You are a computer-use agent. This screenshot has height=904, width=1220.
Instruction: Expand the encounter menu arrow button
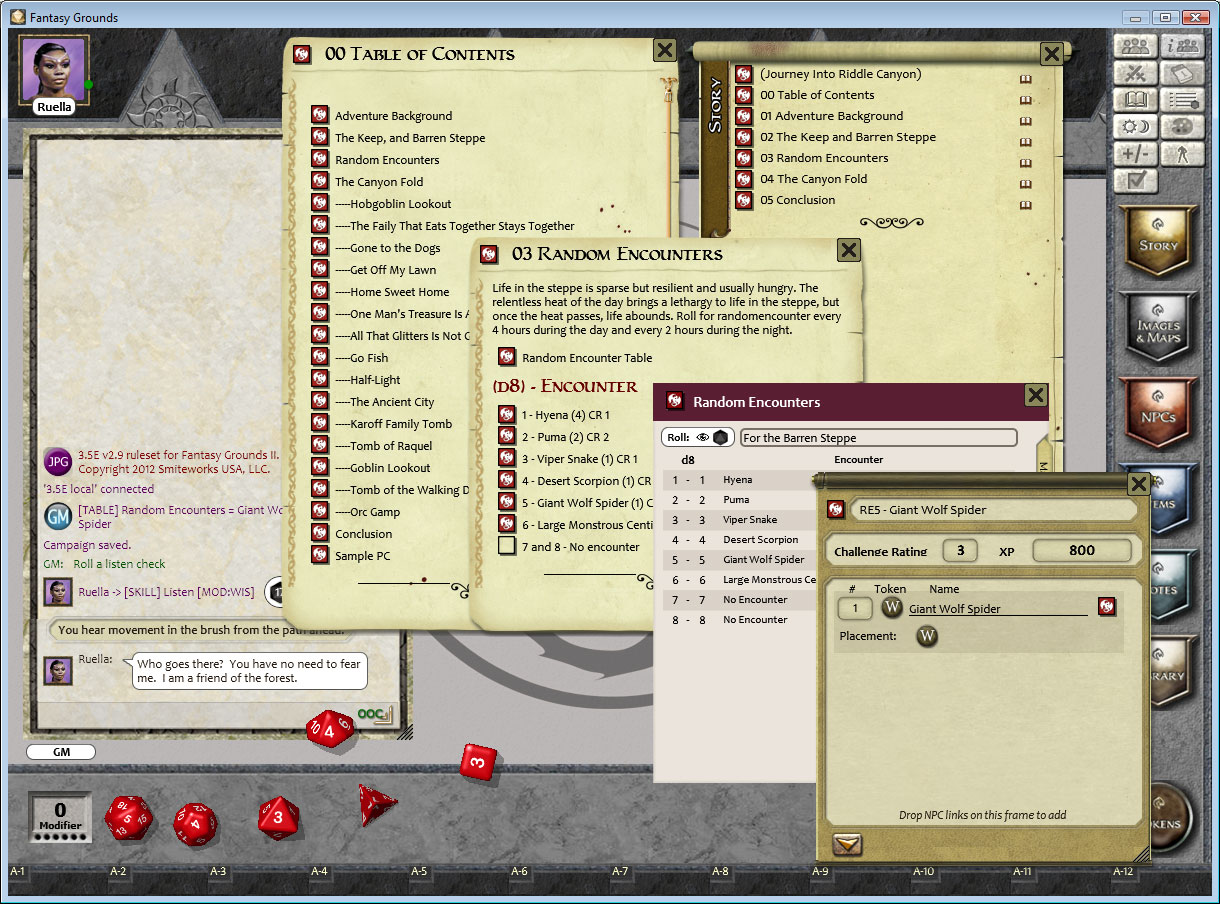(x=847, y=845)
